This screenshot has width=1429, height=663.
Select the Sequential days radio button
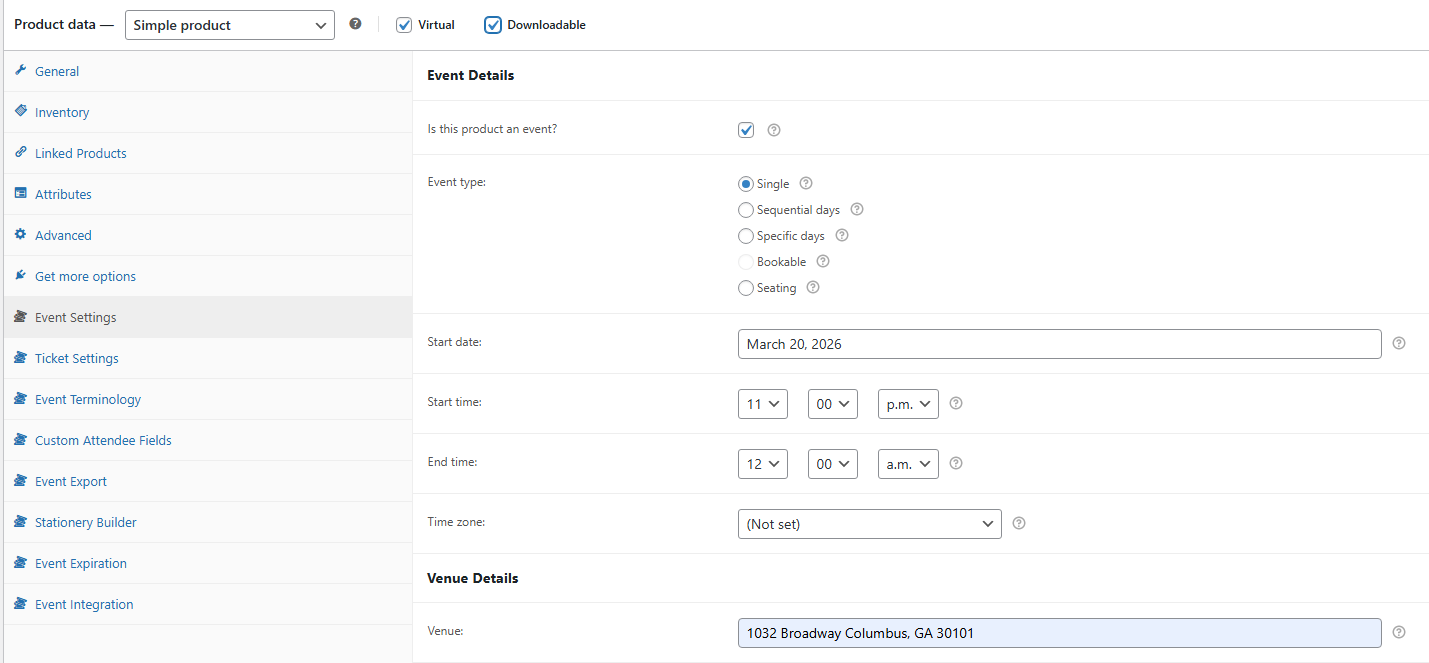pyautogui.click(x=745, y=210)
